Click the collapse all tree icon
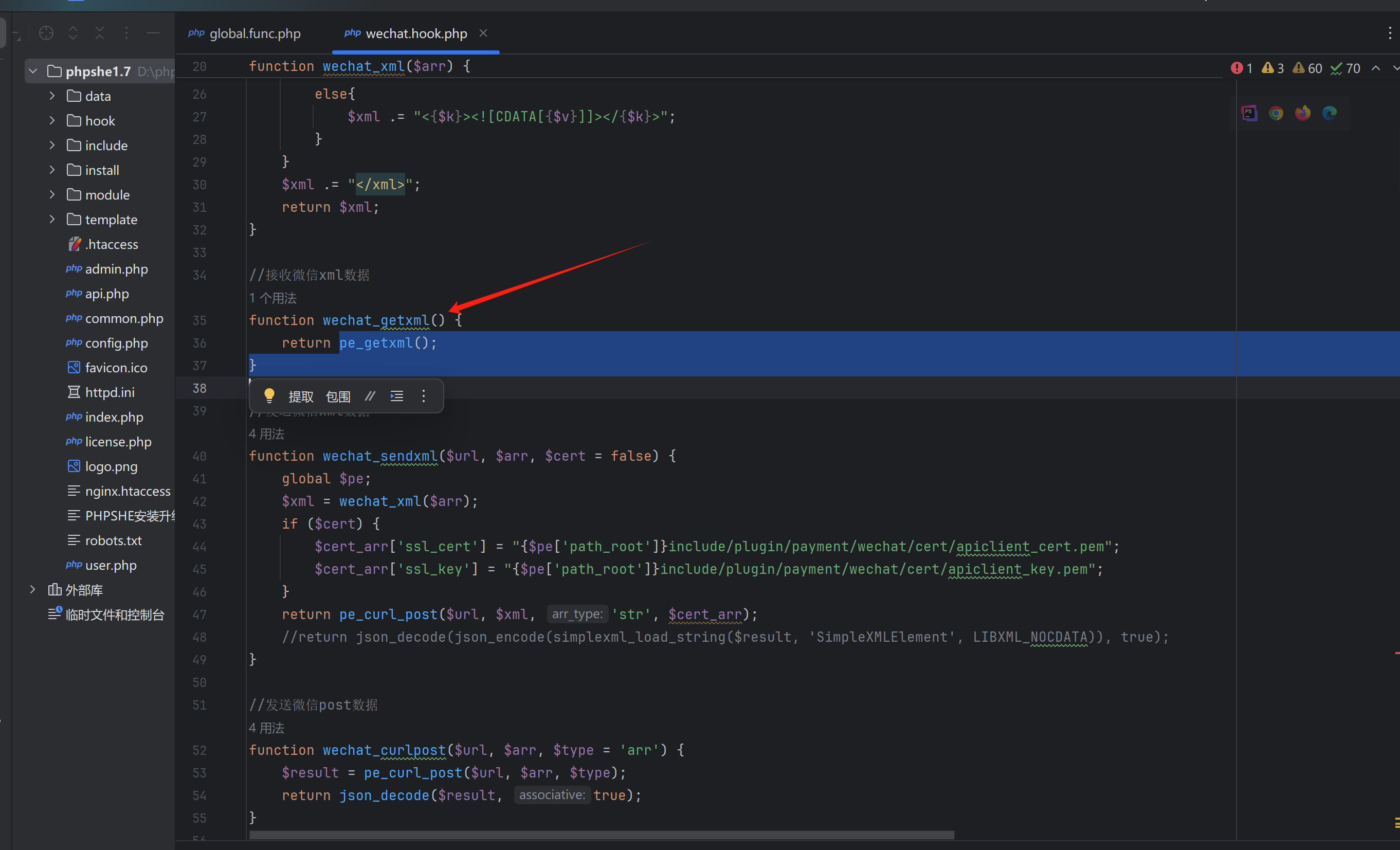Viewport: 1400px width, 850px height. [99, 33]
